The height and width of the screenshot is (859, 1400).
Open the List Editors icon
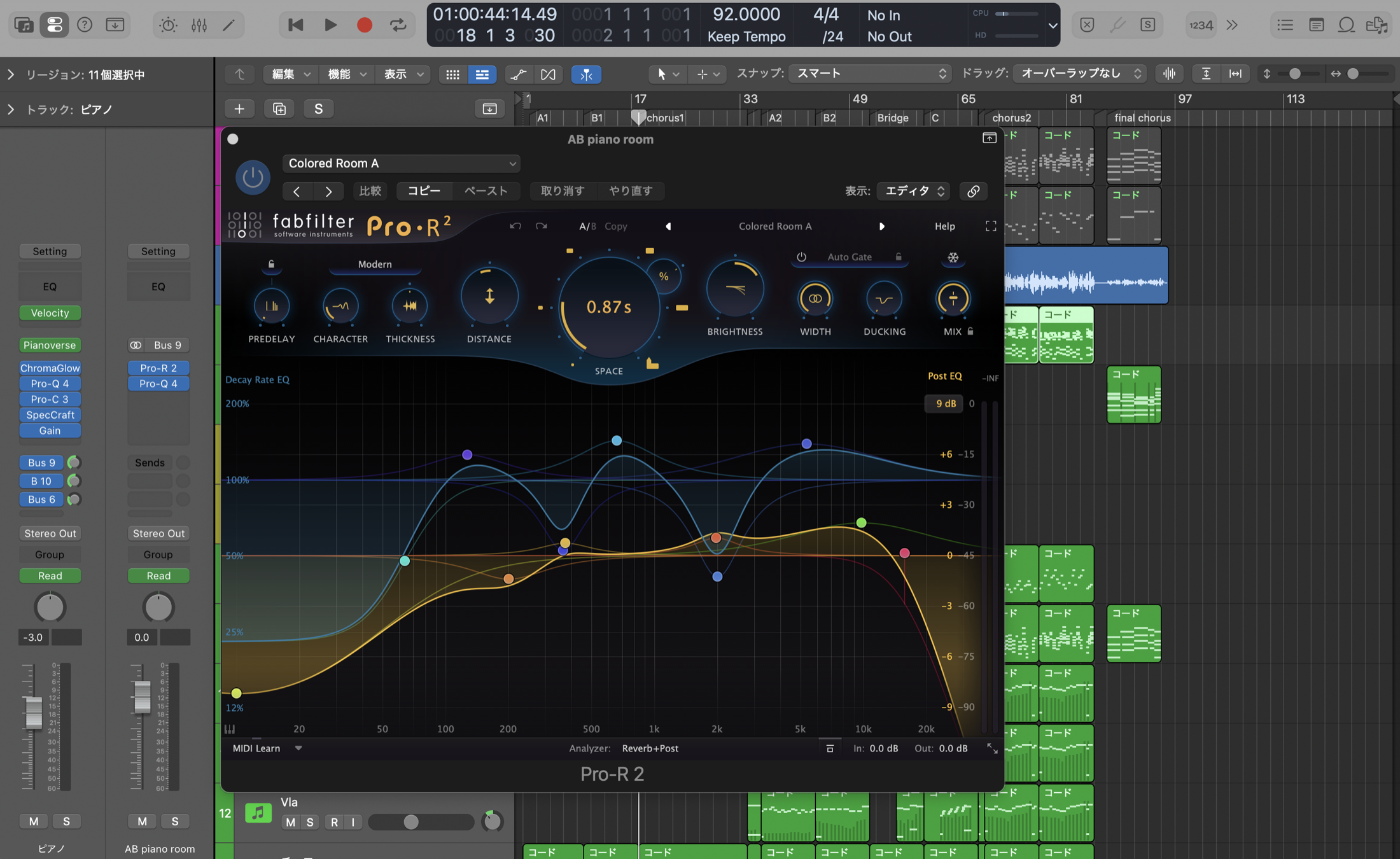click(x=1285, y=25)
